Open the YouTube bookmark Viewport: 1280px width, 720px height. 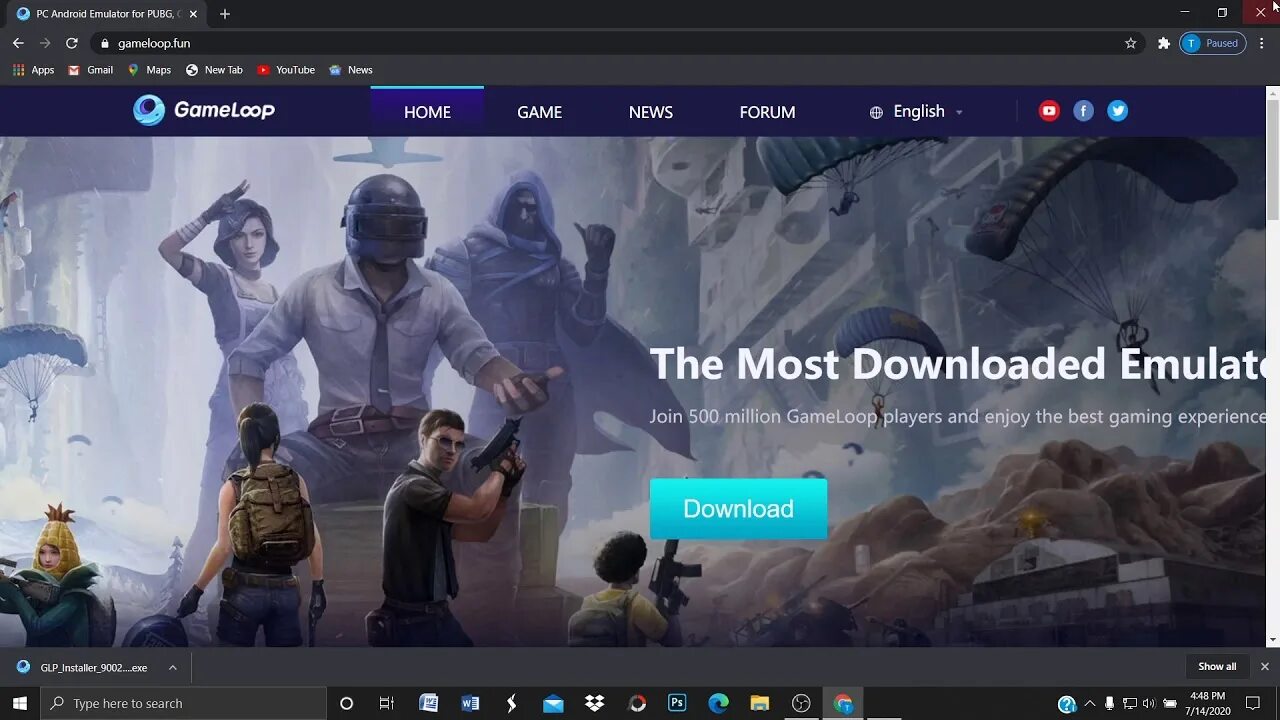point(286,70)
